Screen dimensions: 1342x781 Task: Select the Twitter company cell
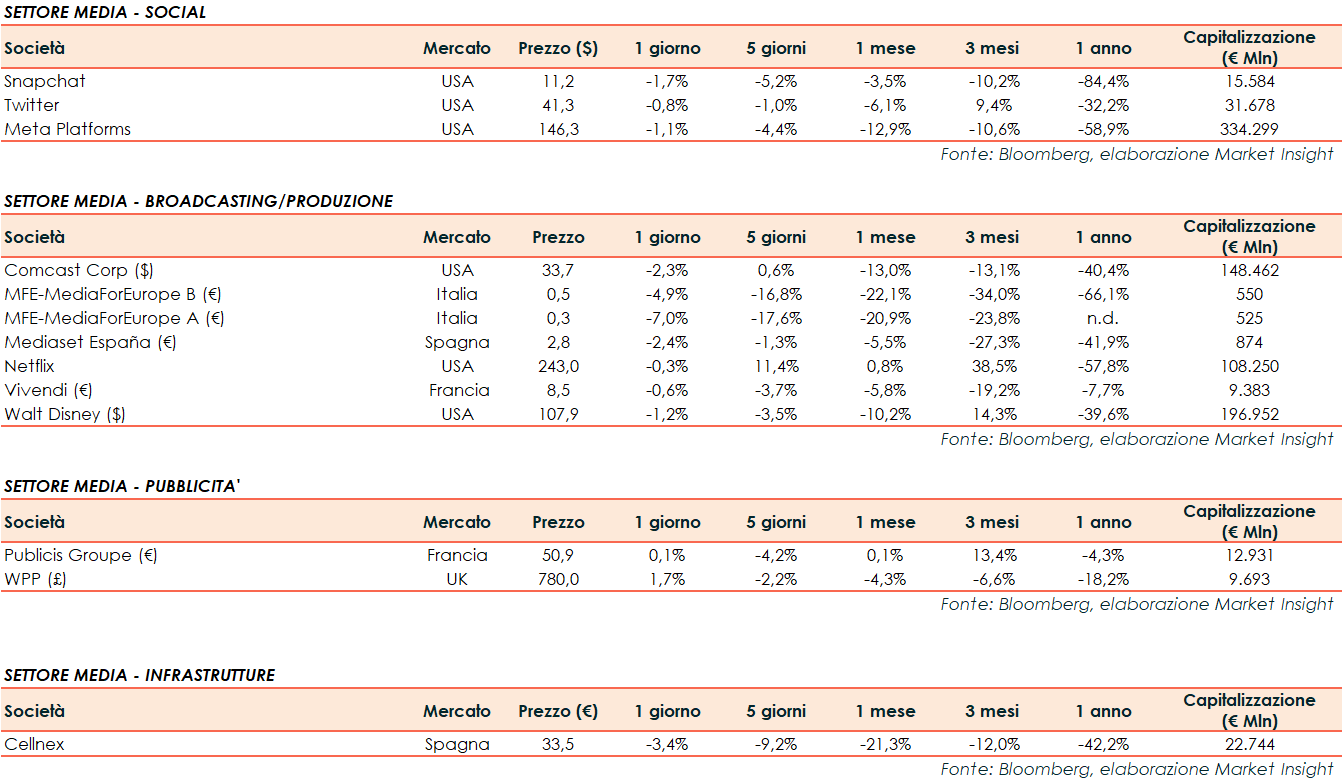click(x=32, y=105)
